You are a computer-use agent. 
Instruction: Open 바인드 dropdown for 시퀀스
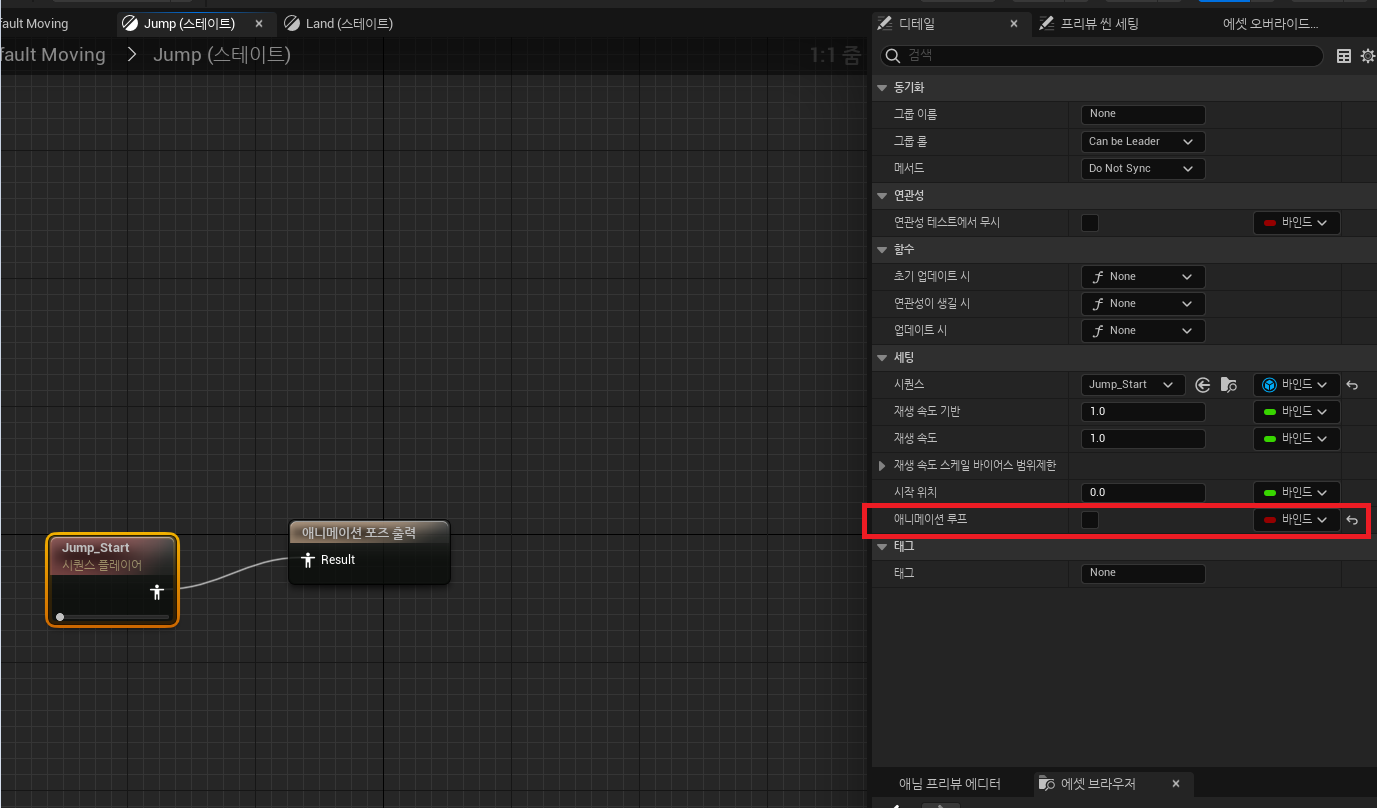click(1296, 385)
